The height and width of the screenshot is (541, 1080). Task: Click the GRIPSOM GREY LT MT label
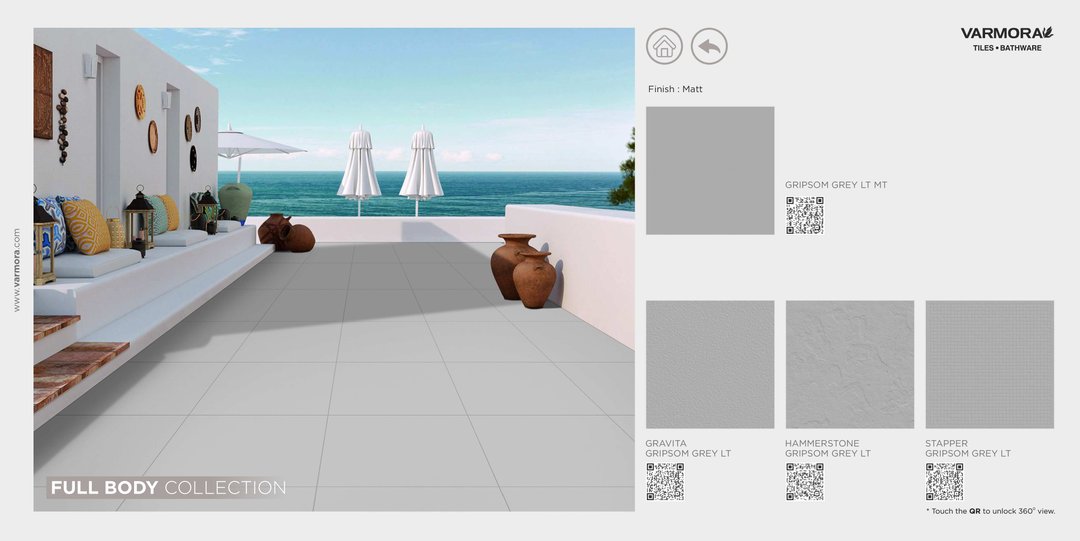click(836, 185)
